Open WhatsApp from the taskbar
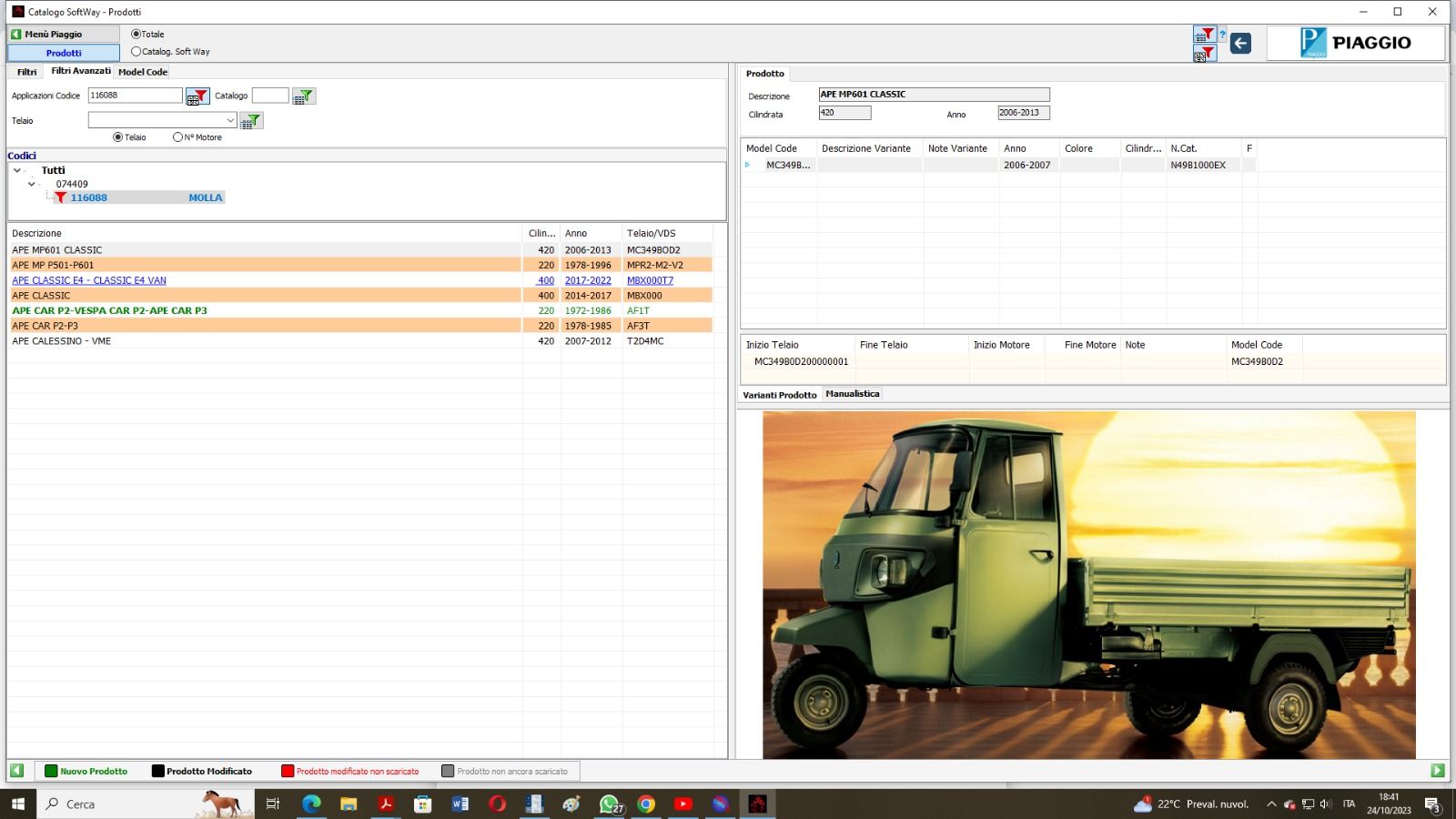This screenshot has width=1456, height=819. [609, 804]
